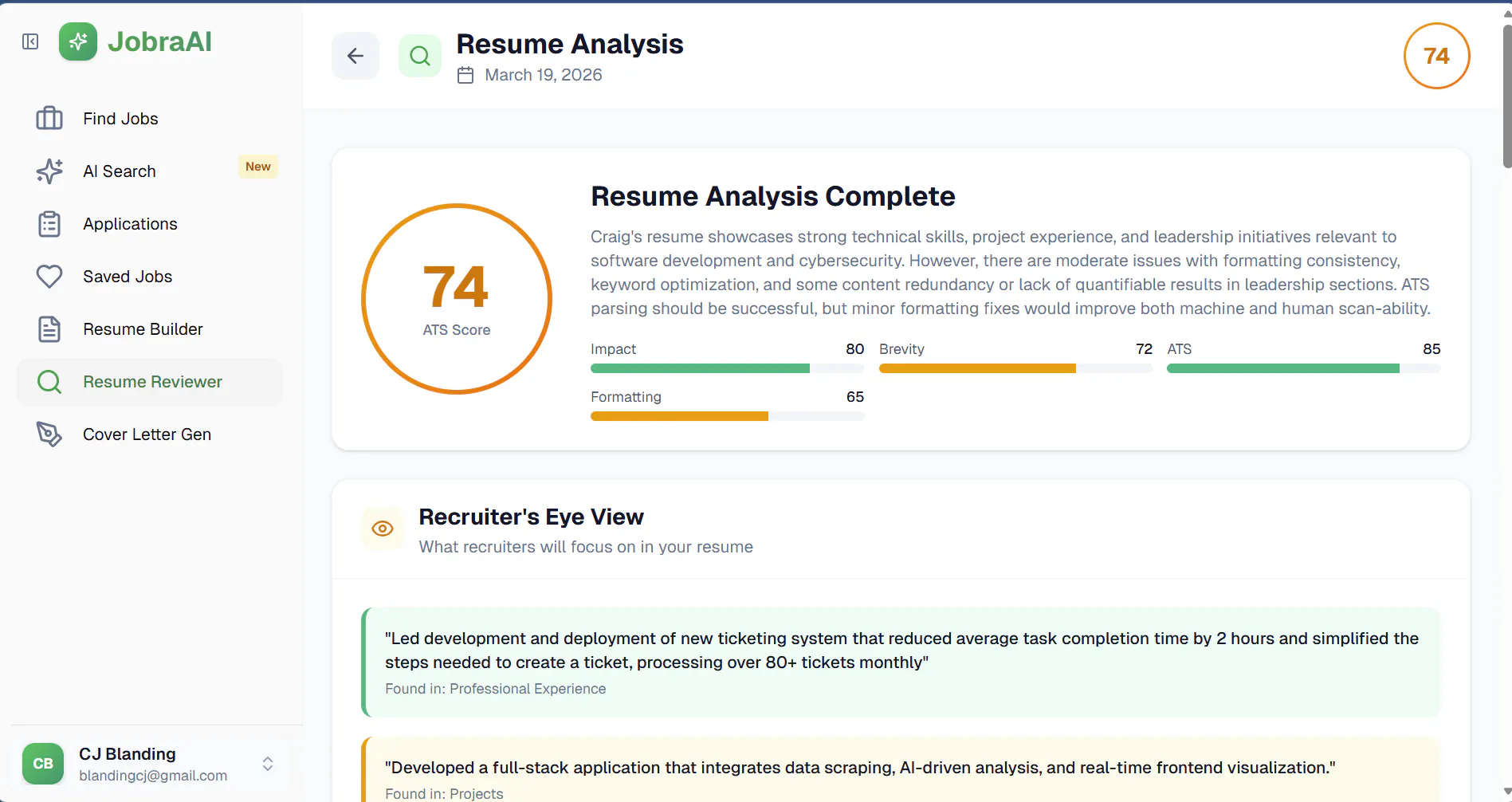
Task: Go to AI Search
Action: pos(149,171)
